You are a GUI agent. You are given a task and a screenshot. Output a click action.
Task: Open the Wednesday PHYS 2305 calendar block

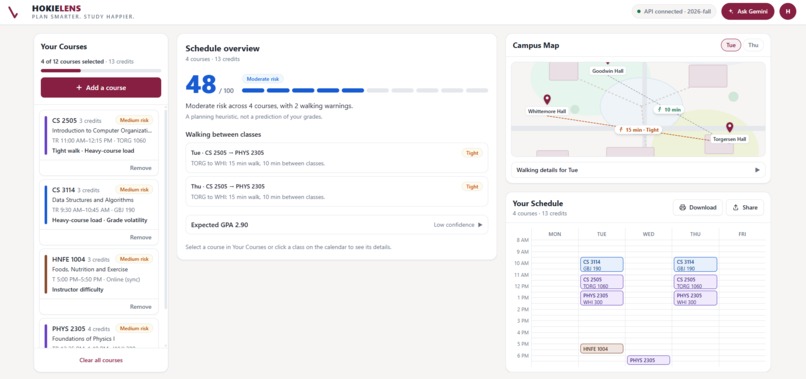(x=649, y=360)
